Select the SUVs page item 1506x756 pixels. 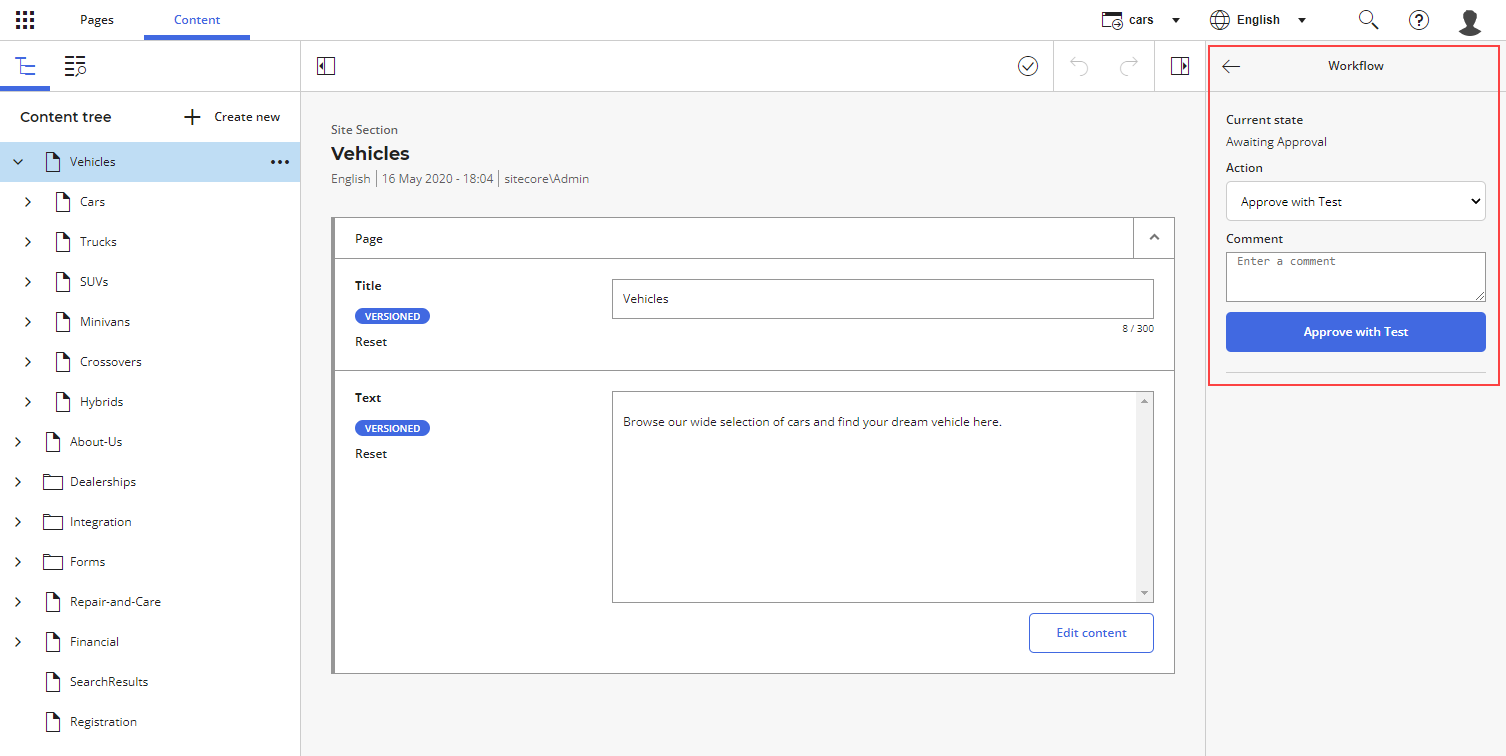click(94, 282)
